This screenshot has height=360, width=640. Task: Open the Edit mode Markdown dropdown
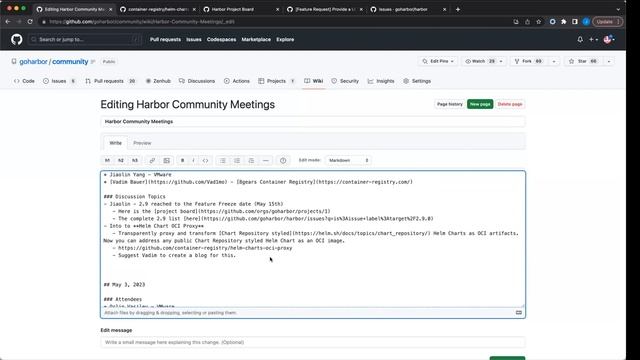[x=348, y=160]
